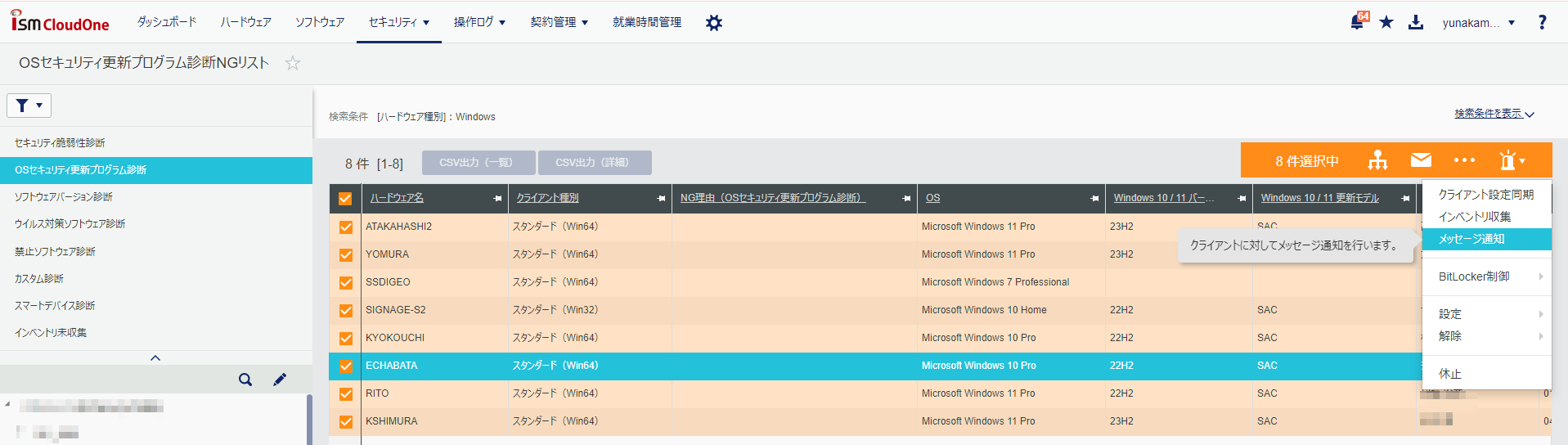Expand 検索条件を表示 search conditions
This screenshot has height=445, width=1568.
1494,114
